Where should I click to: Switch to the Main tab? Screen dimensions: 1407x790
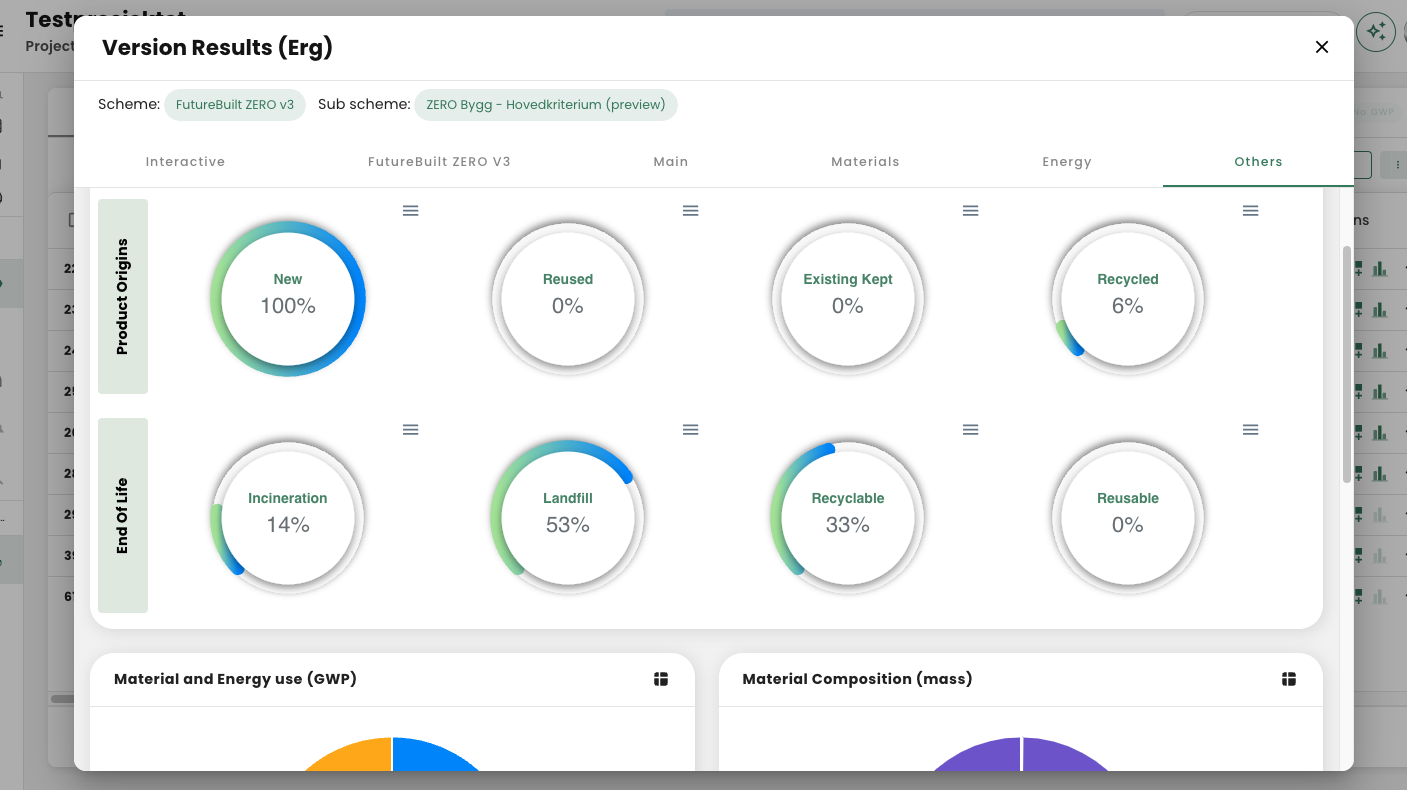pyautogui.click(x=671, y=161)
